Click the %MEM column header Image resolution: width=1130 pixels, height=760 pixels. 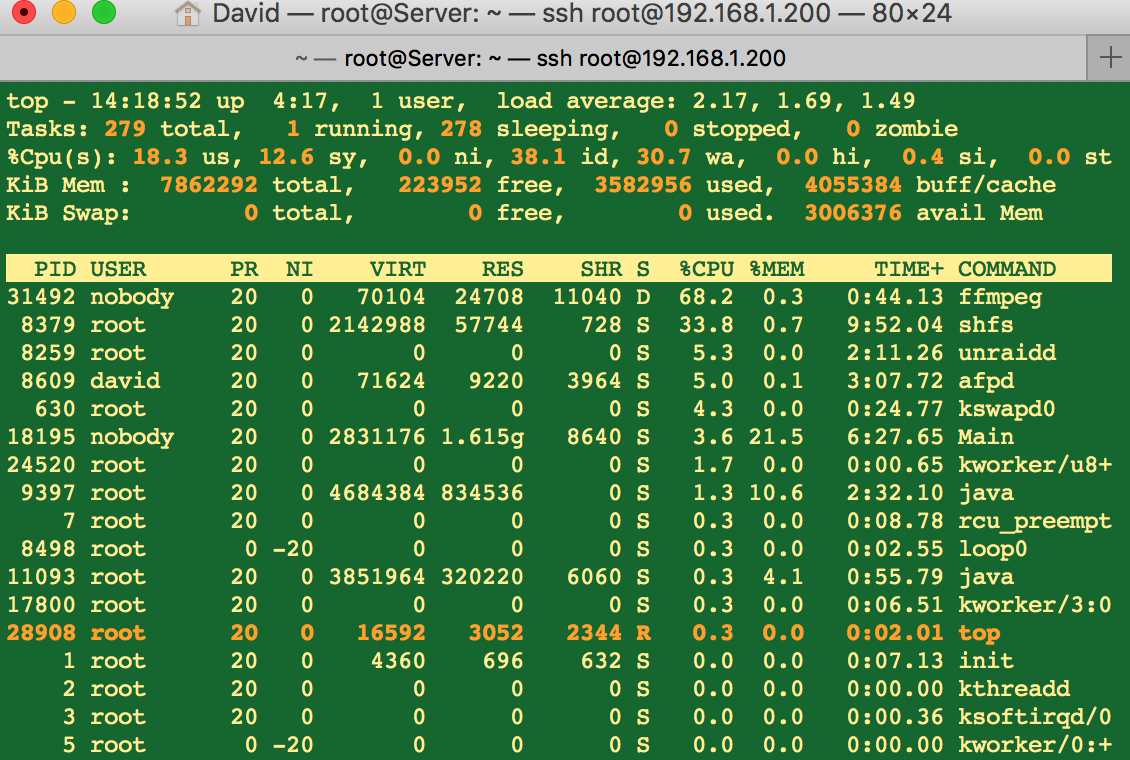click(777, 269)
